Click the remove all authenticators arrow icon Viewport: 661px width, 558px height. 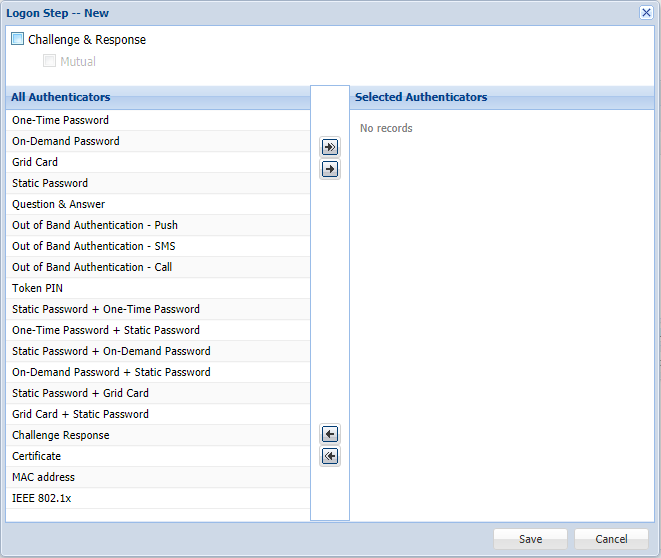pos(330,456)
